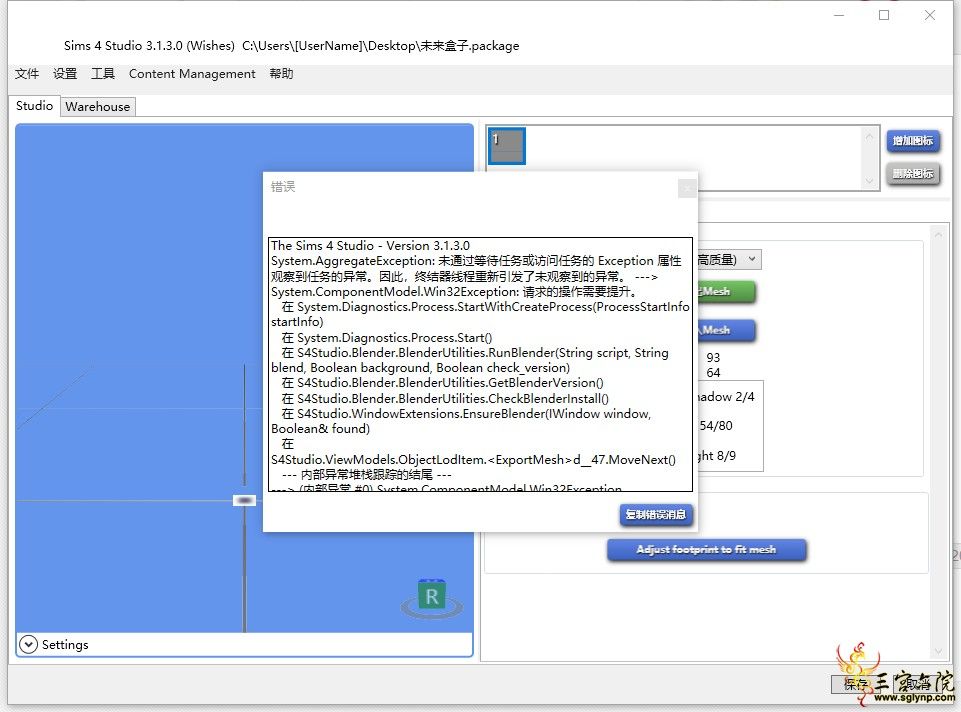Click the 复制错误消息 button
961x712 pixels.
(656, 515)
